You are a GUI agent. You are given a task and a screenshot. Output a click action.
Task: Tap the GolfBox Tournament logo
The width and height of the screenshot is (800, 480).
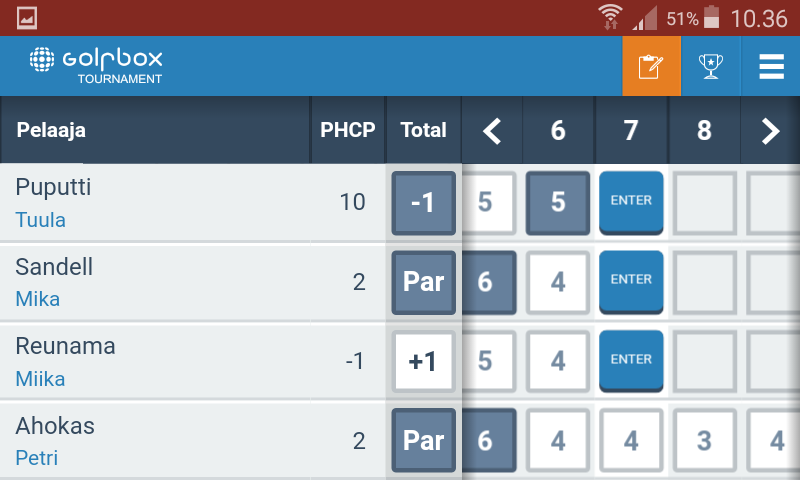96,65
